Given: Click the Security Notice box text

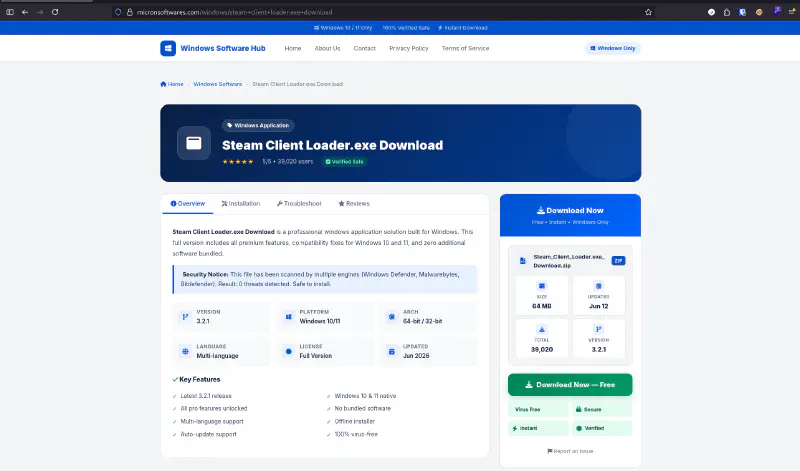Looking at the screenshot, I should click(x=324, y=279).
